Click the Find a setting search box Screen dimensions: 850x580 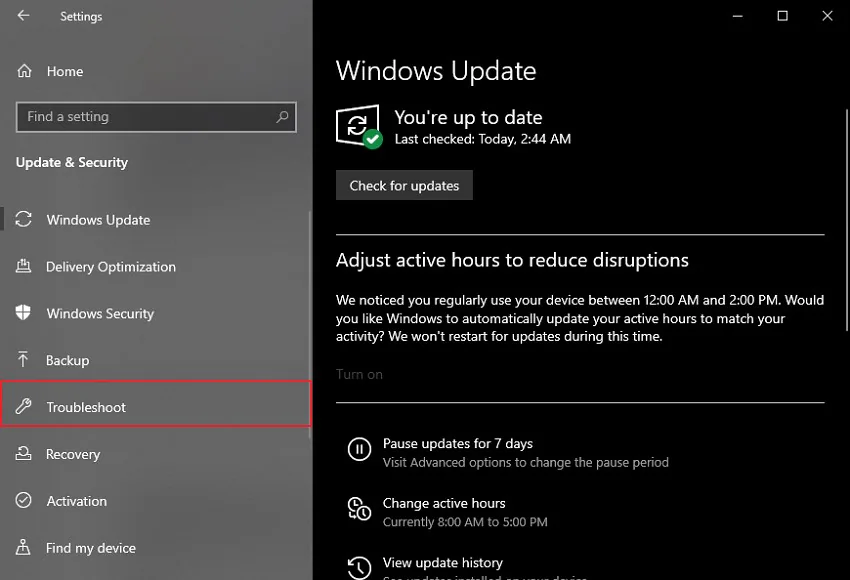coord(156,117)
